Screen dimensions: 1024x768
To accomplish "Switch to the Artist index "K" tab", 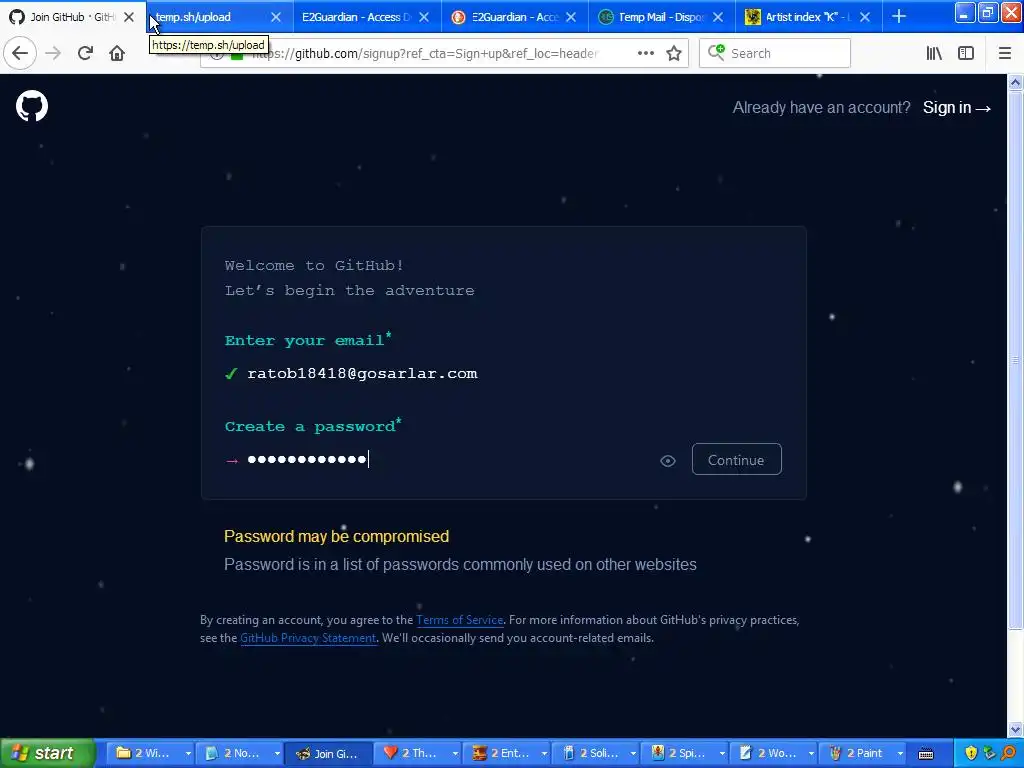I will tap(807, 17).
